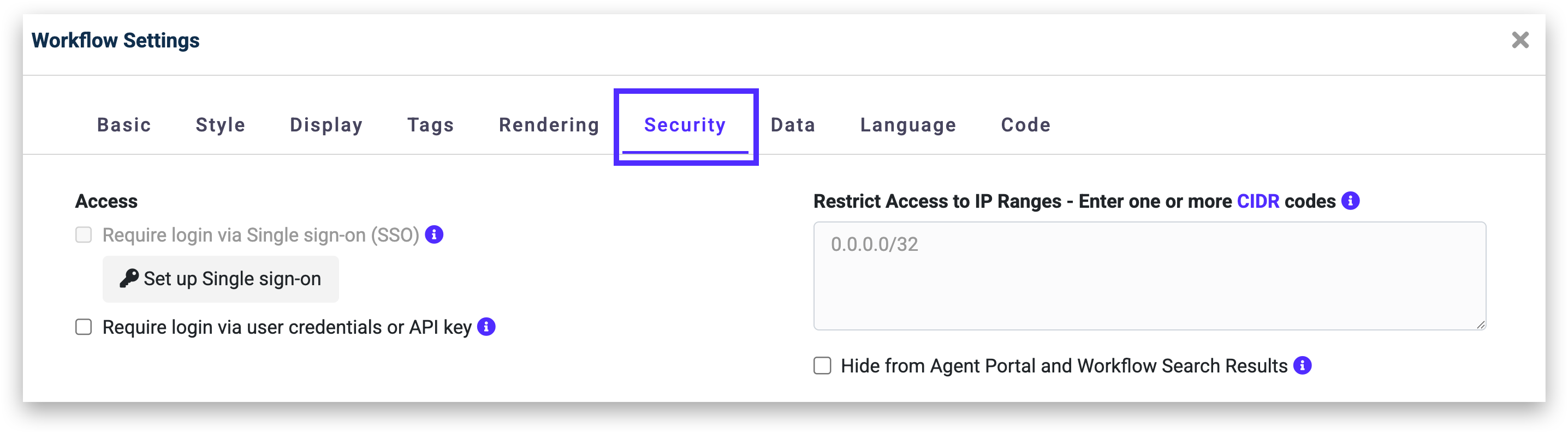The image size is (1568, 433).
Task: Switch to the Basic tab
Action: click(x=124, y=125)
